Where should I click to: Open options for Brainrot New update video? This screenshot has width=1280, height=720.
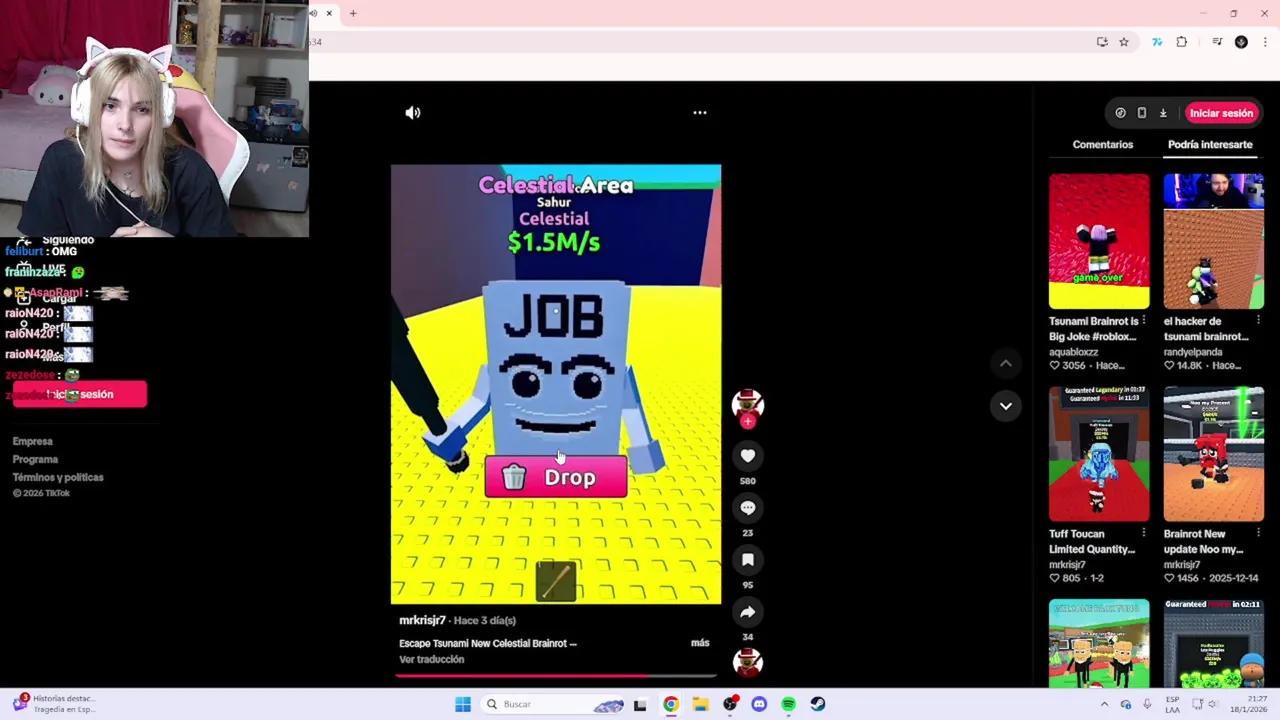(1258, 534)
